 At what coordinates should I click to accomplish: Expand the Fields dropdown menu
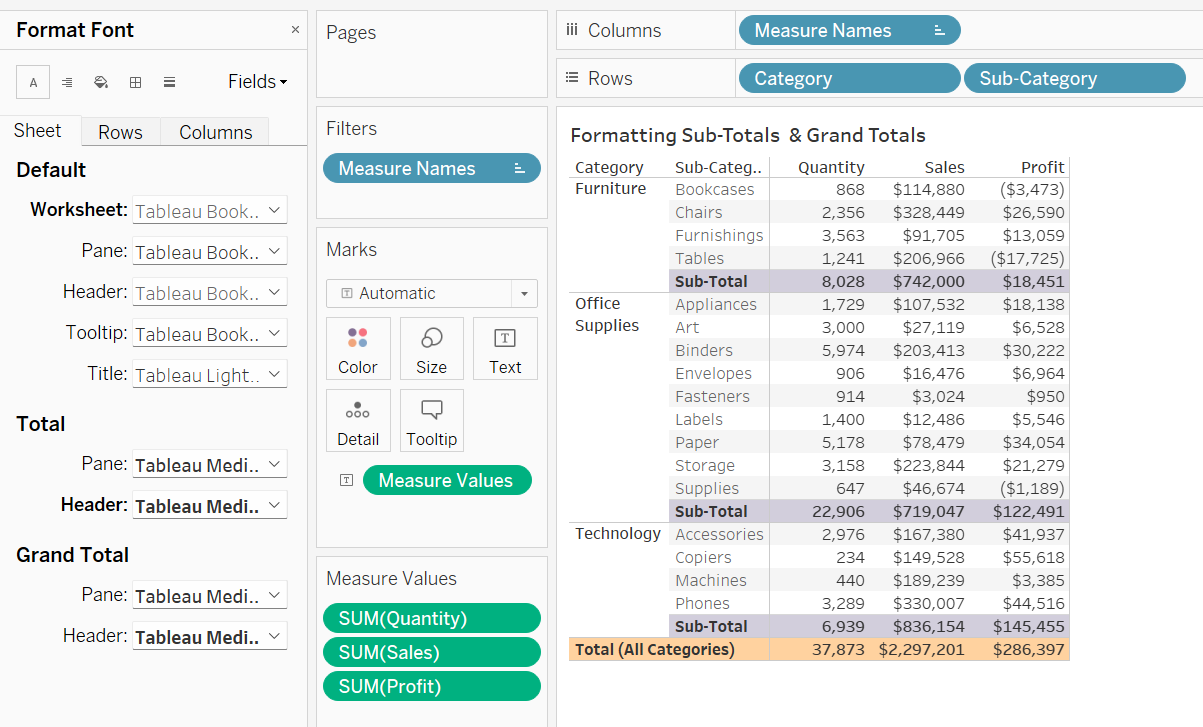click(x=257, y=82)
